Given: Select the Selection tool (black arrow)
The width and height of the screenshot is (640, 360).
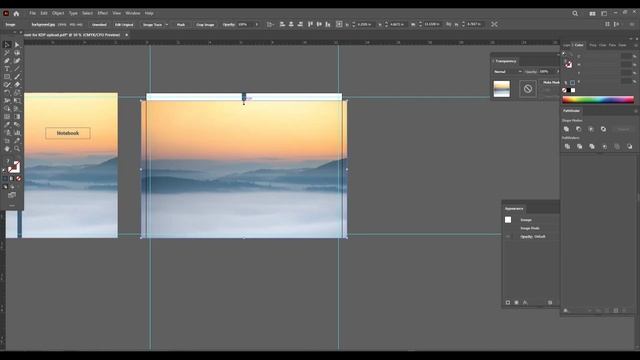Looking at the screenshot, I should point(7,44).
